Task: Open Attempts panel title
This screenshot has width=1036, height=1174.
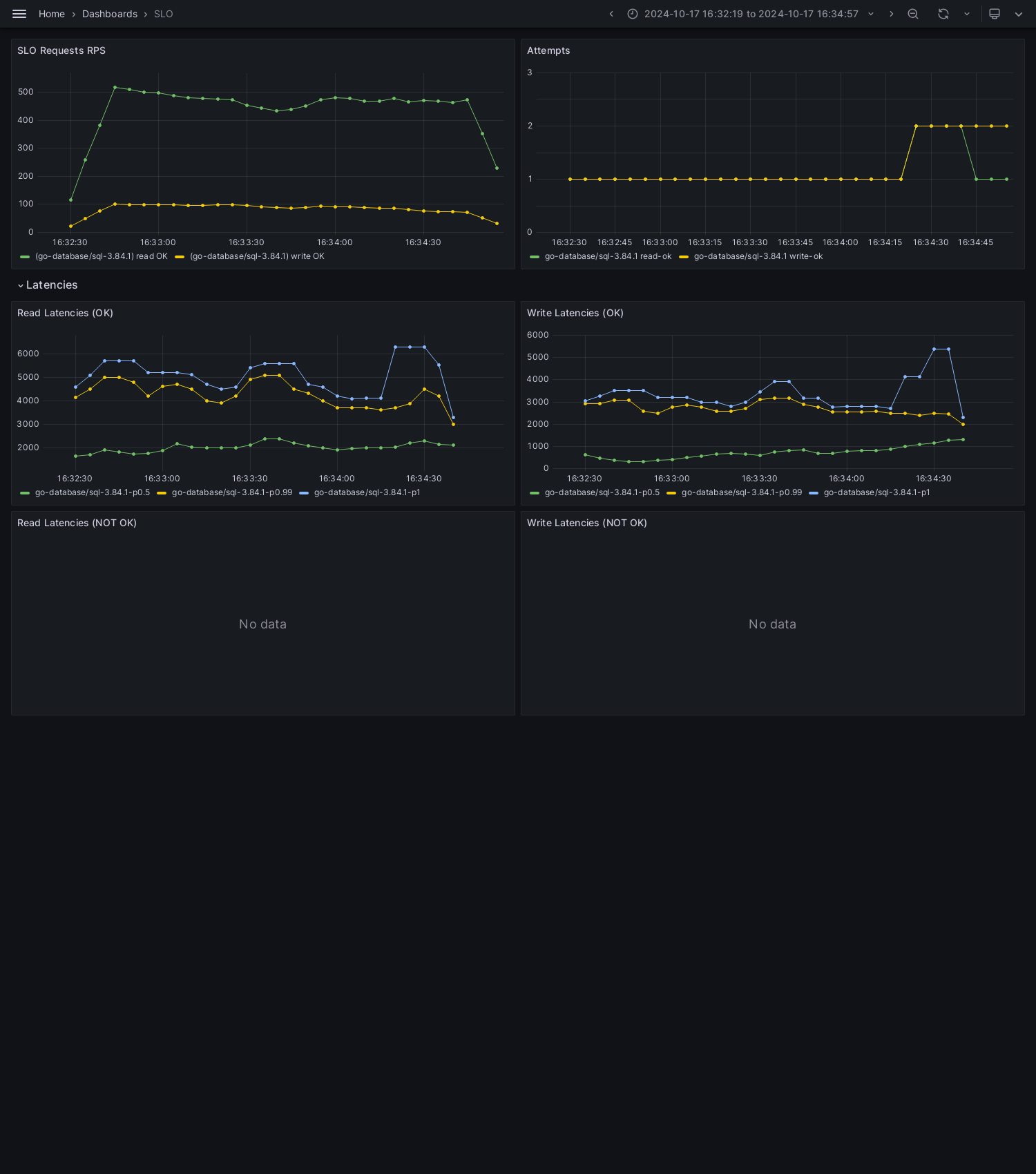Action: point(548,50)
